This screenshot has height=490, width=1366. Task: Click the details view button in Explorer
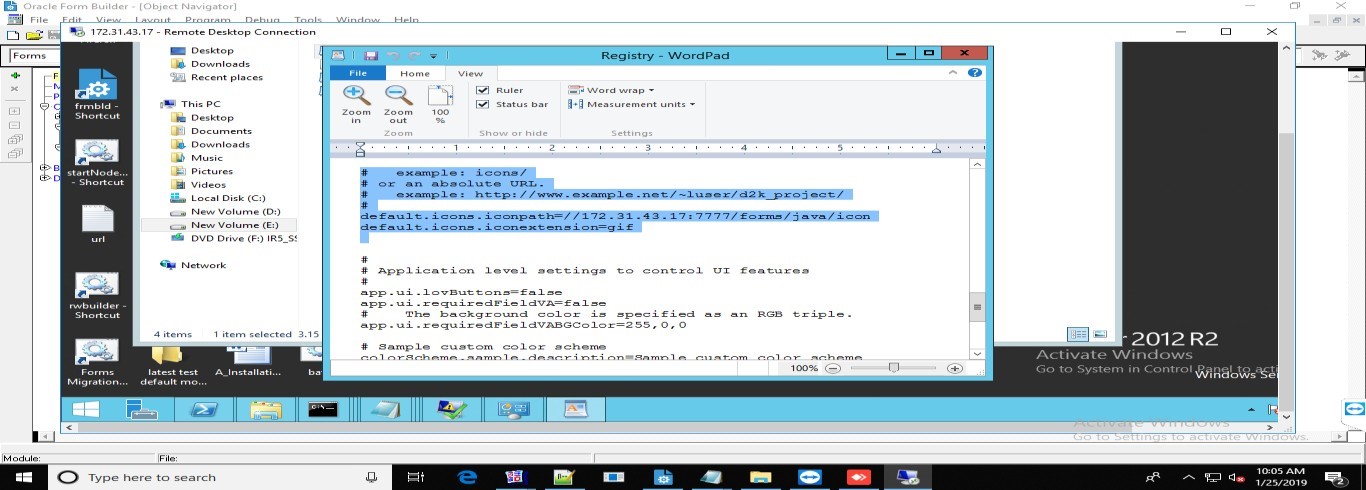tap(1078, 334)
